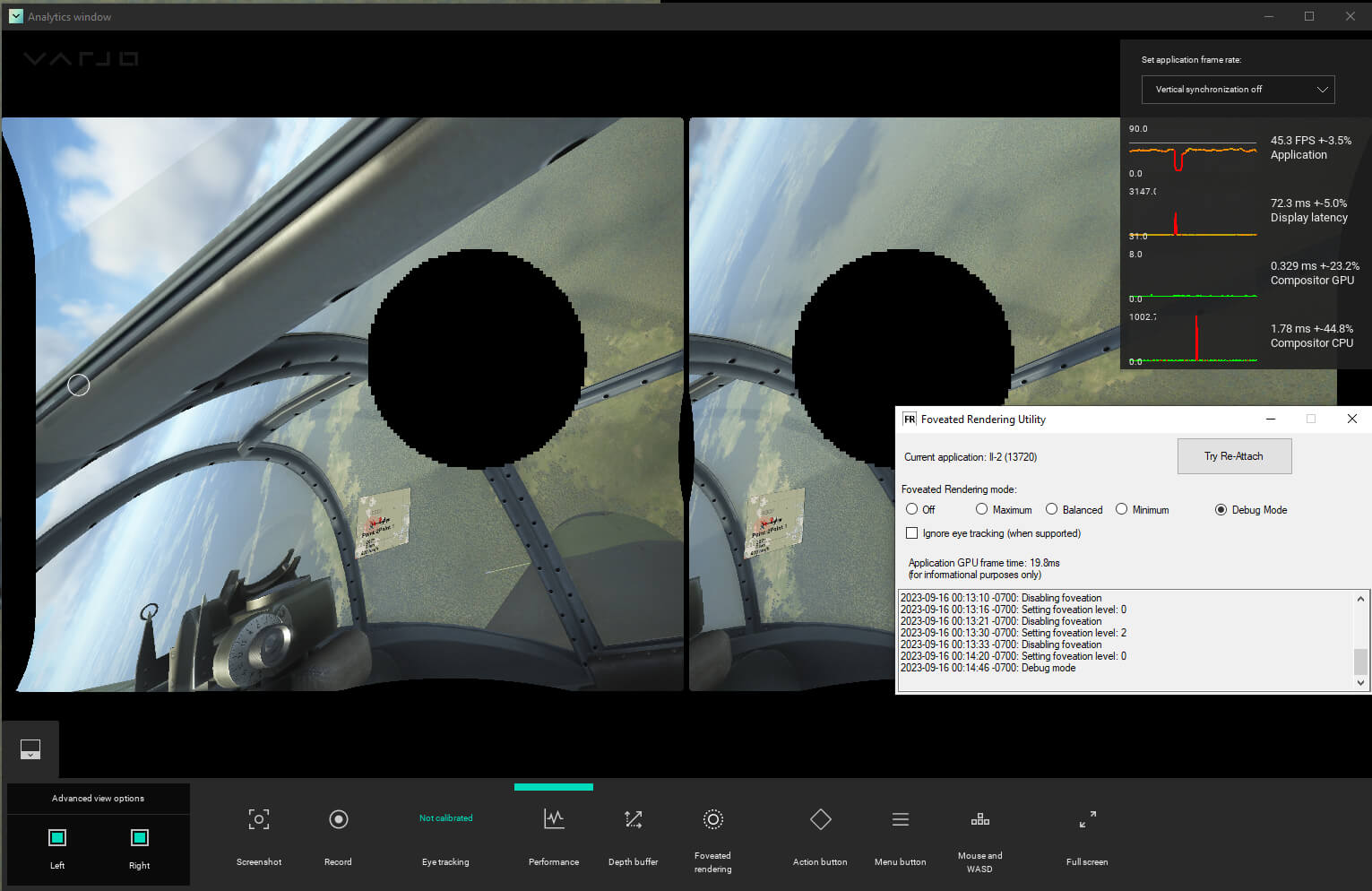Open Eye tracking calibration

point(445,819)
